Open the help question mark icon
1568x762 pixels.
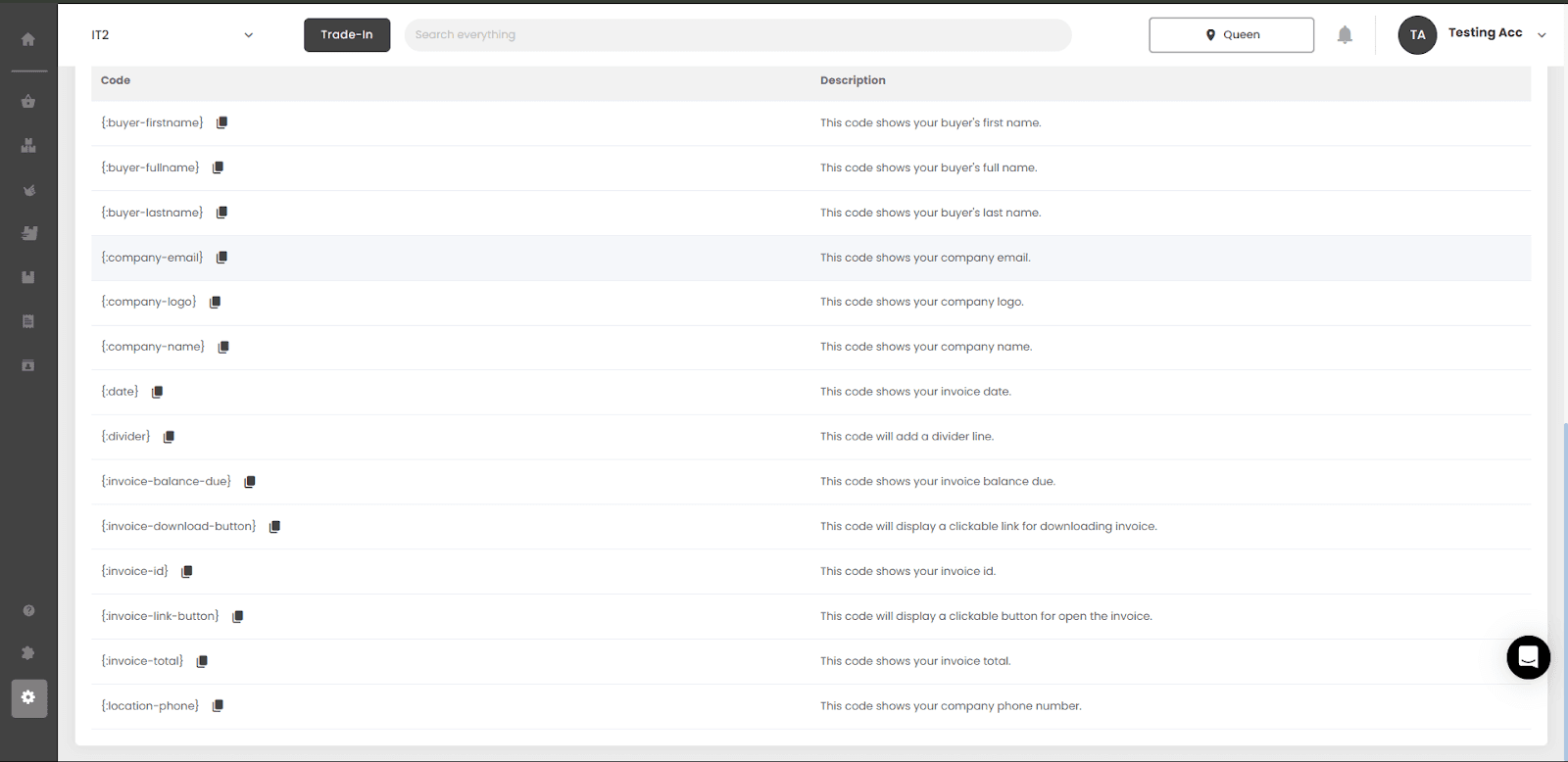point(28,610)
